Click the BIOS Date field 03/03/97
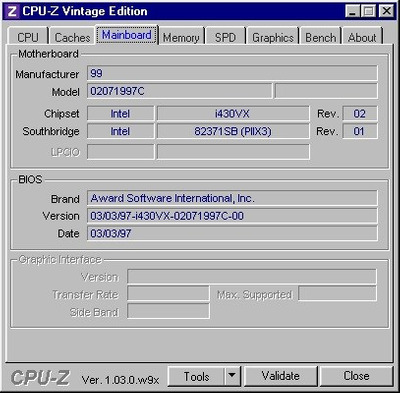 (x=232, y=233)
